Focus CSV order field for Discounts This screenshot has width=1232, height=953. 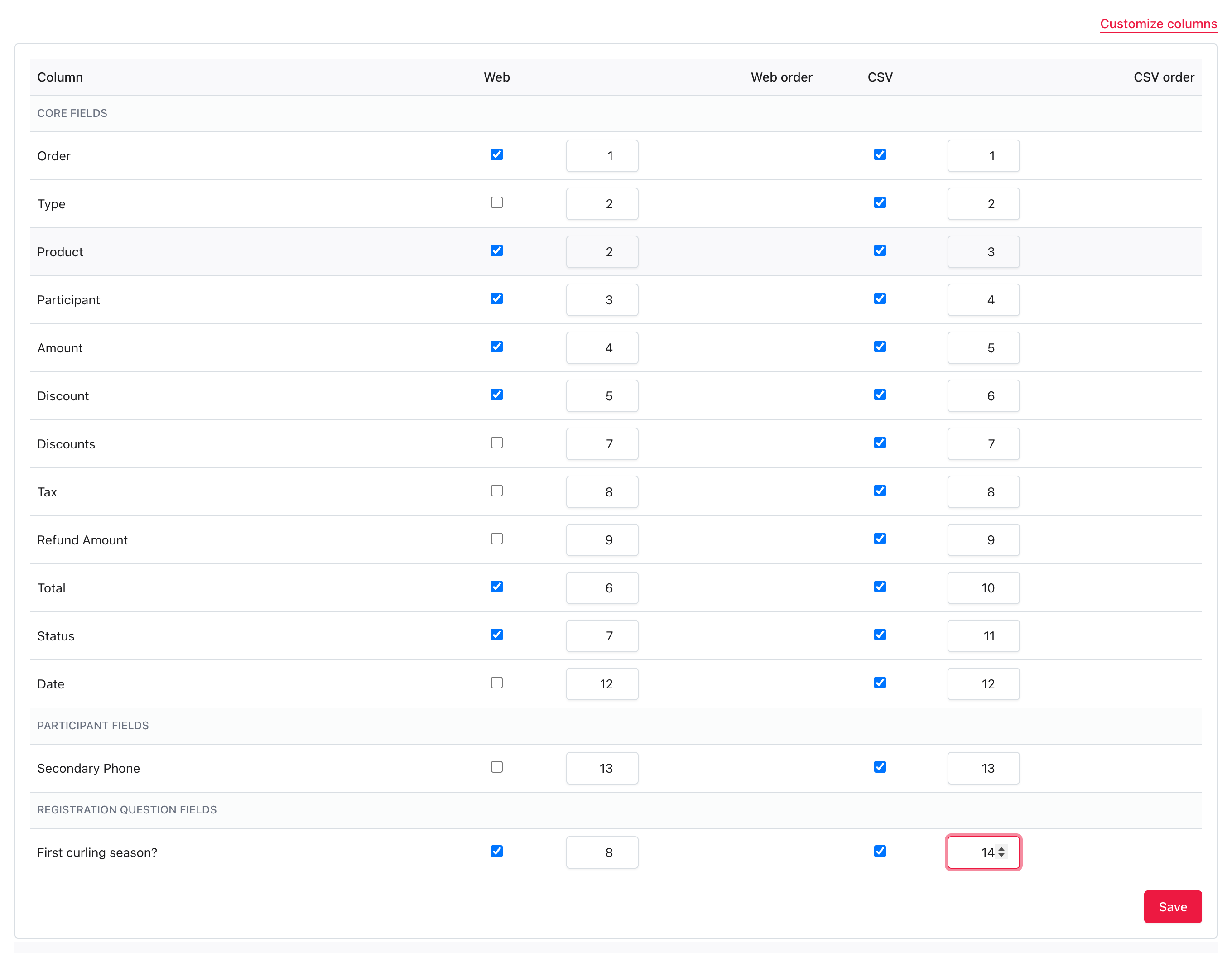tap(983, 443)
